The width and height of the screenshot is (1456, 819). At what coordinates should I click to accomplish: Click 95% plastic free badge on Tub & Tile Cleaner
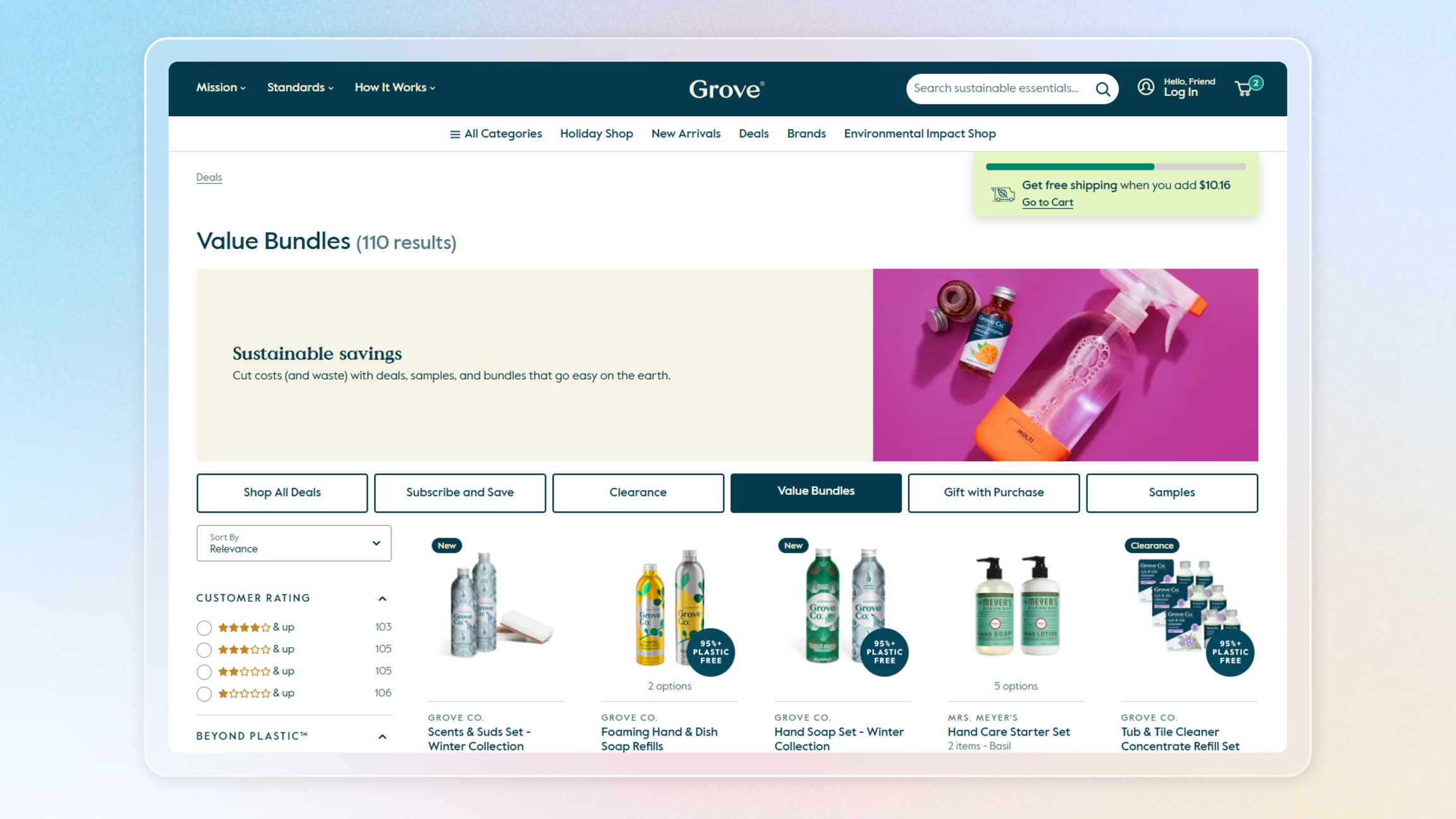coord(1230,652)
